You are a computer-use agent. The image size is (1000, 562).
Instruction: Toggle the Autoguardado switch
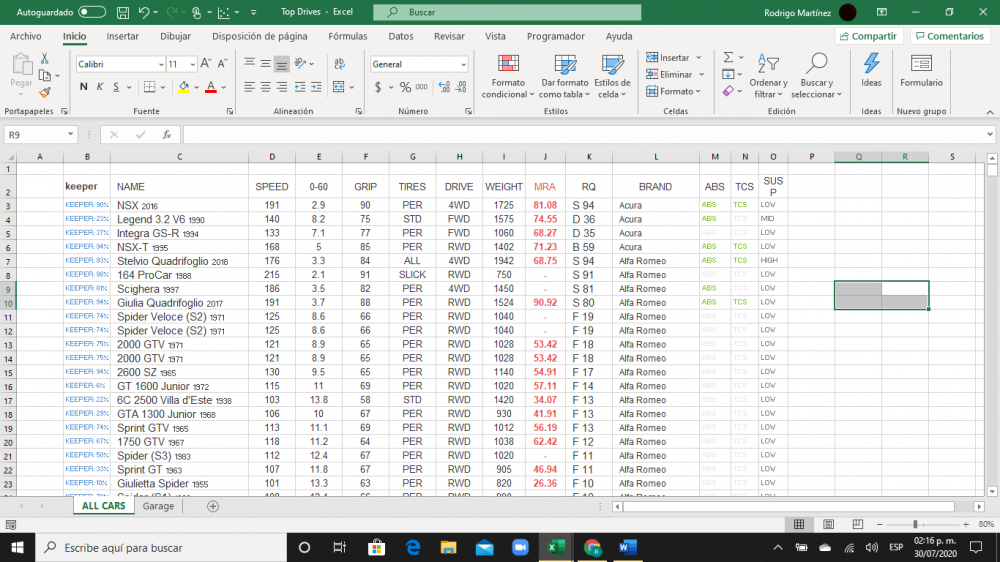[92, 12]
